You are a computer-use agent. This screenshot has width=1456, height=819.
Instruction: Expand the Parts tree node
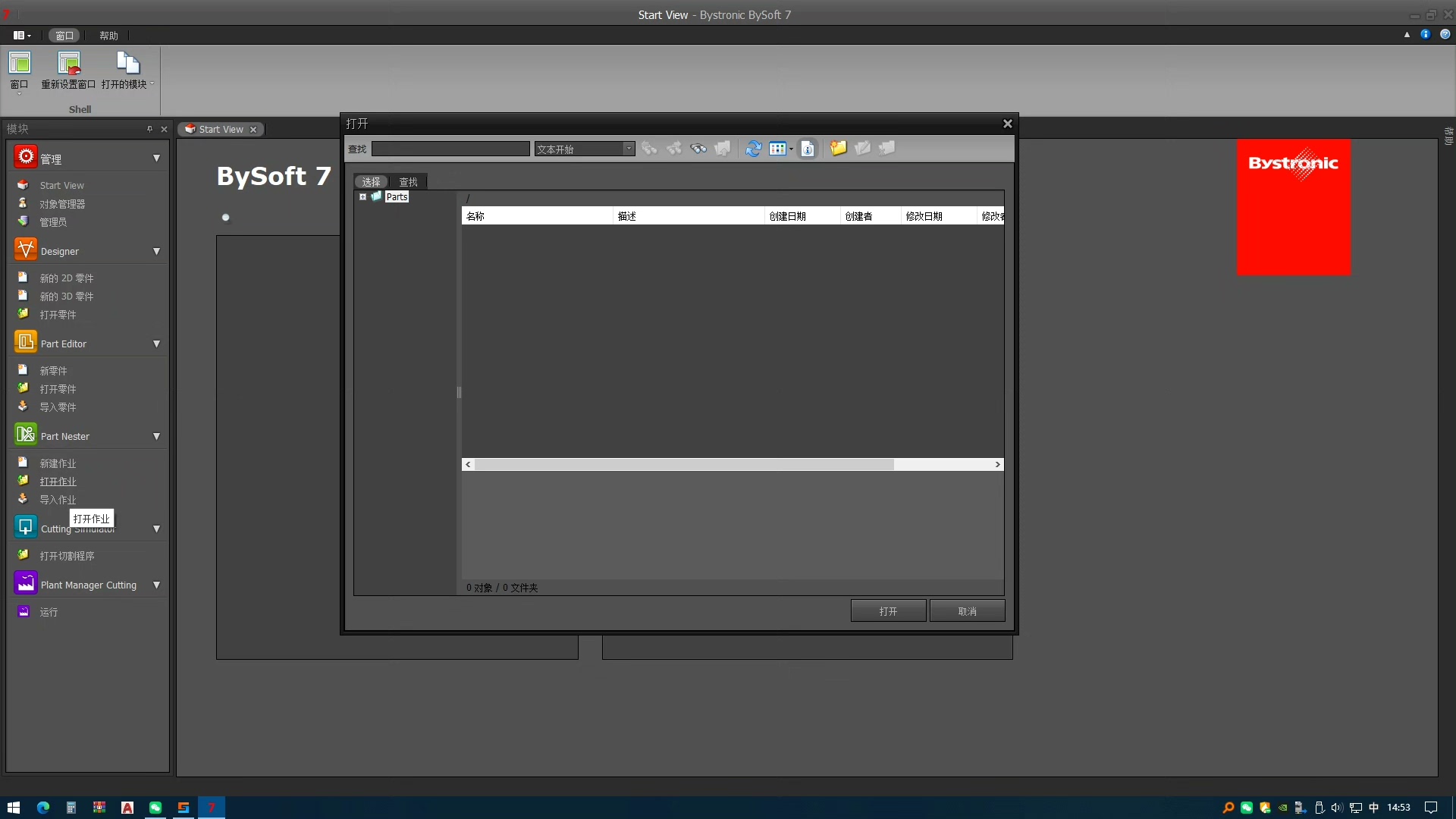[x=362, y=197]
